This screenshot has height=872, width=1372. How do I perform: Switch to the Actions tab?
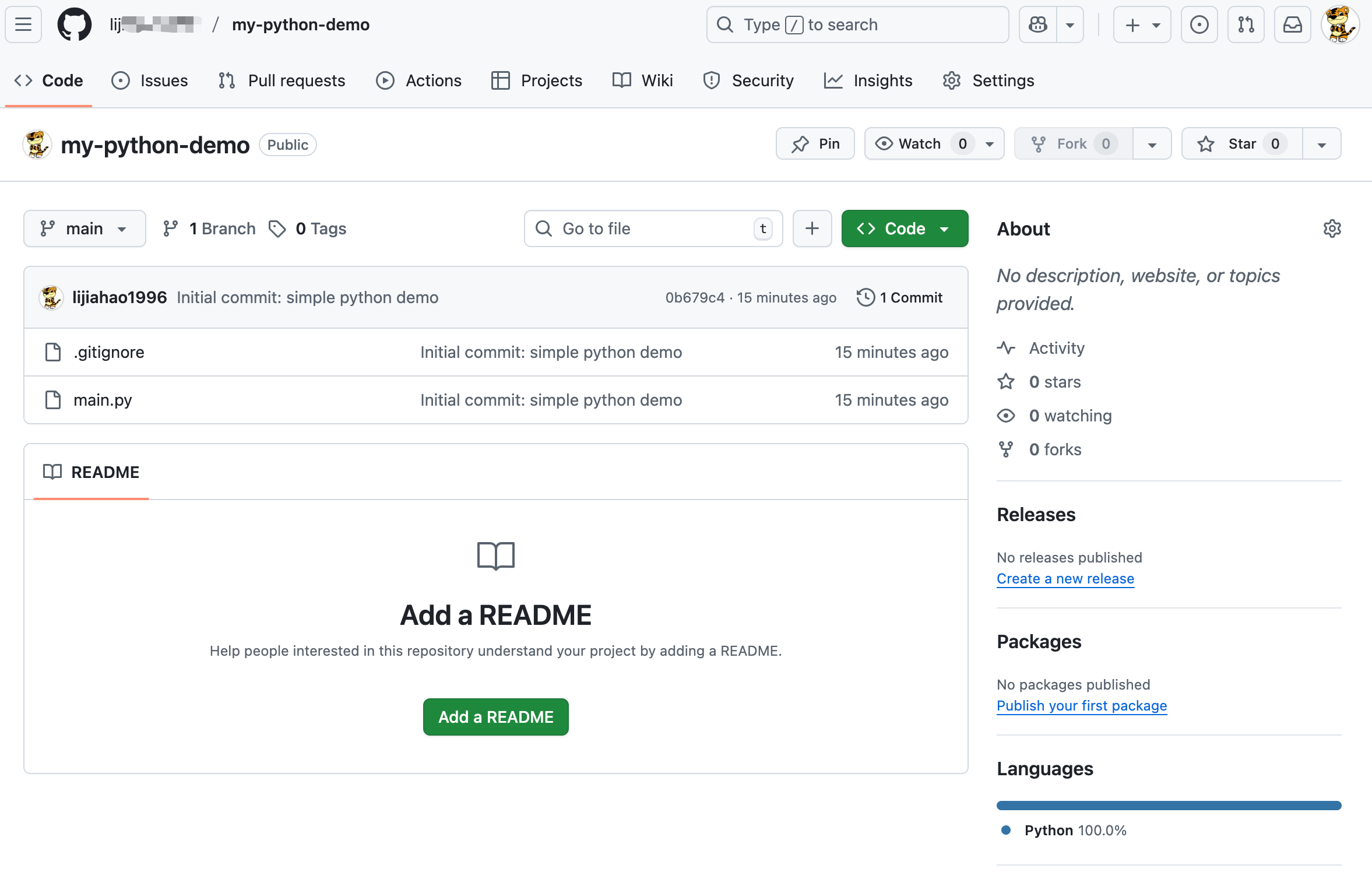(419, 80)
